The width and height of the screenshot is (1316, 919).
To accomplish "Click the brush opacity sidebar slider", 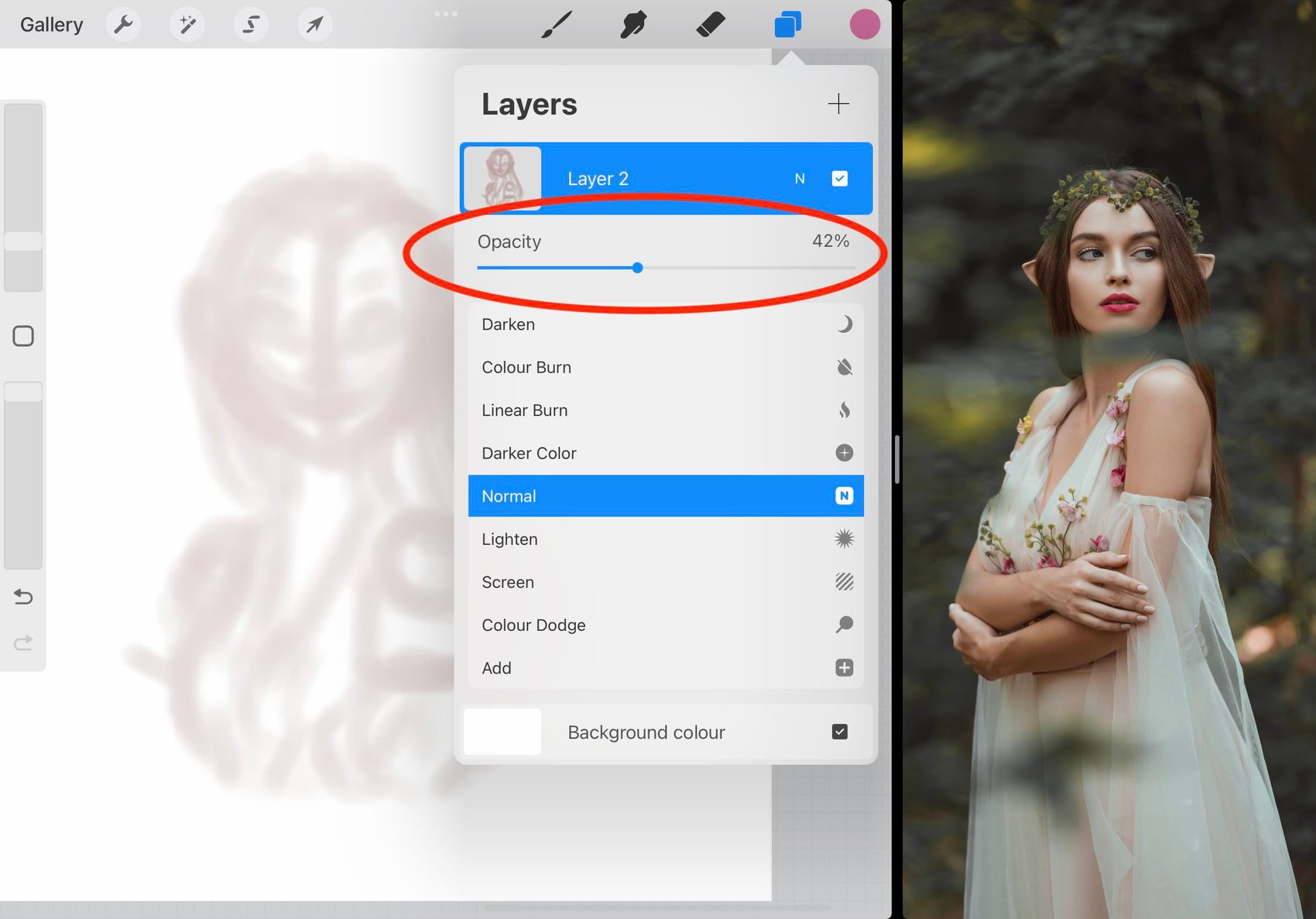I will (x=23, y=475).
